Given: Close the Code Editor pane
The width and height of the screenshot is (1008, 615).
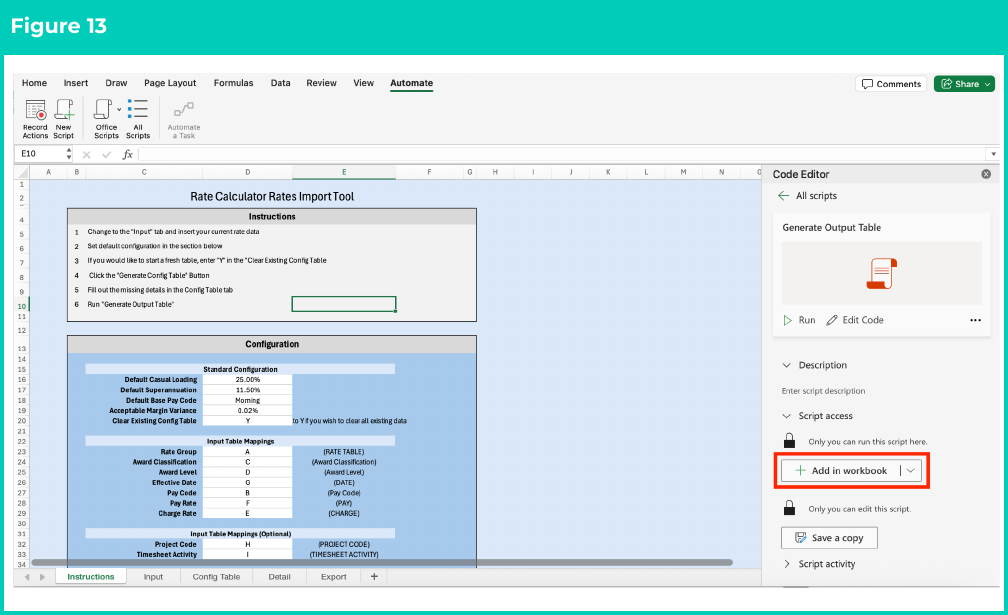Looking at the screenshot, I should click(986, 174).
